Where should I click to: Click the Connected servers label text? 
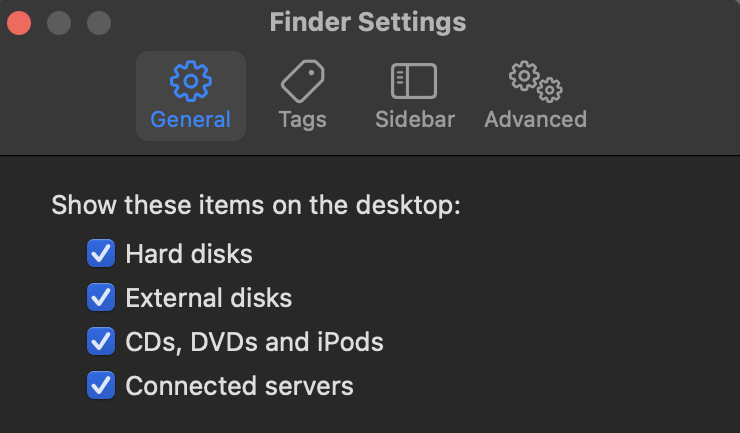(x=239, y=386)
